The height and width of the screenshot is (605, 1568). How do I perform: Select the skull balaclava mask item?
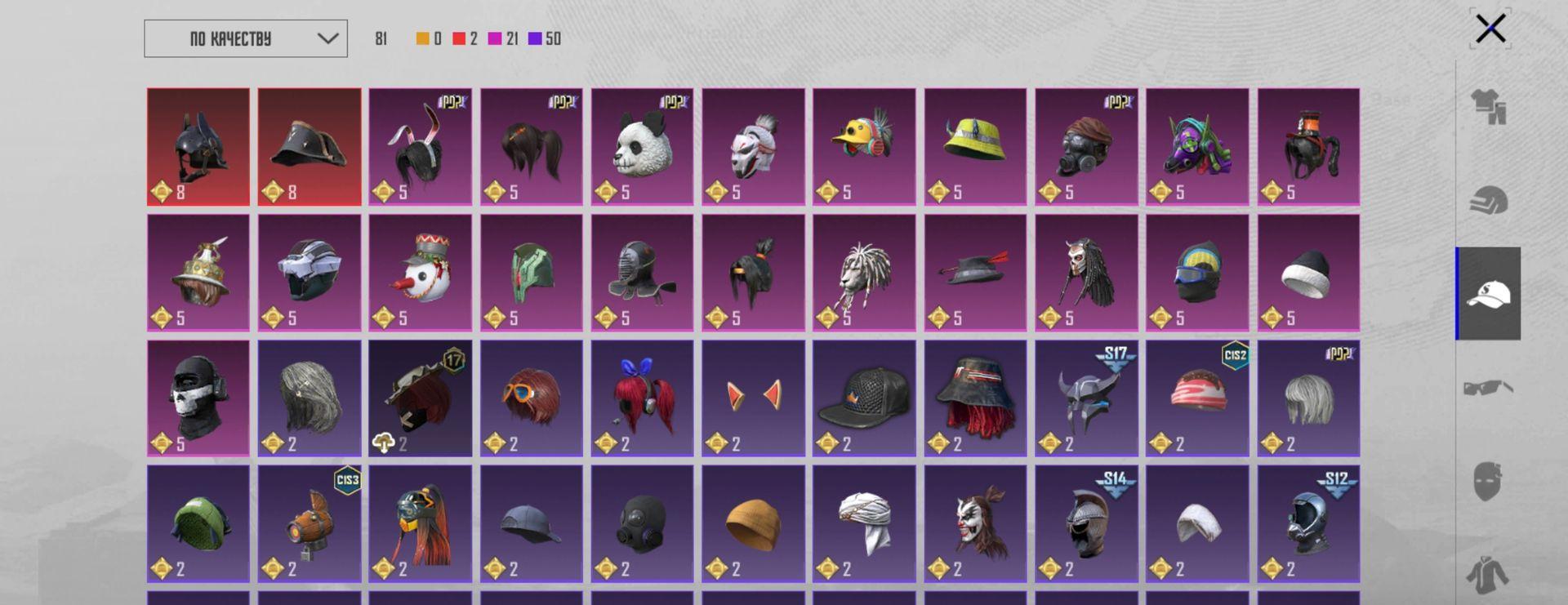(198, 398)
